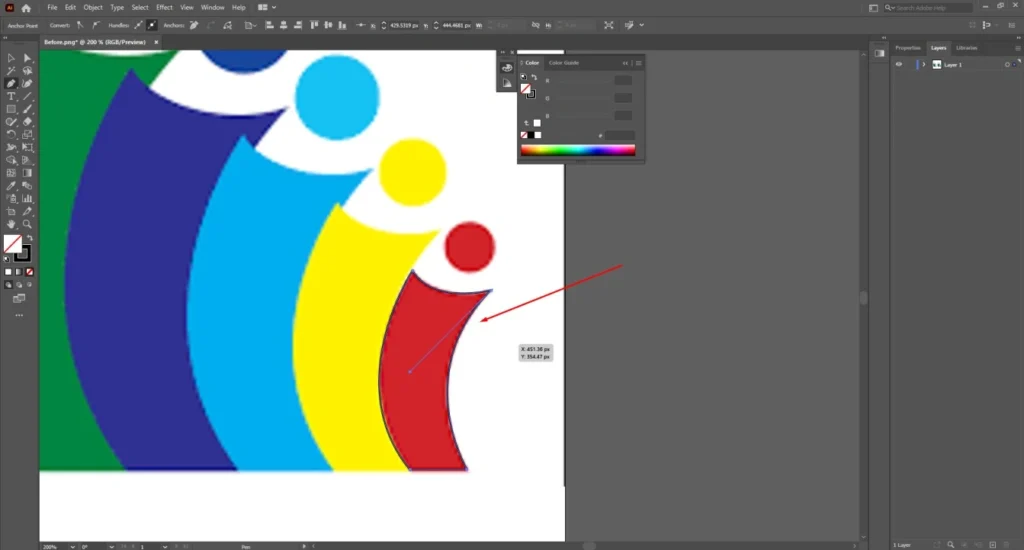The height and width of the screenshot is (550, 1024).
Task: Click horizontal align left button
Action: pyautogui.click(x=269, y=25)
